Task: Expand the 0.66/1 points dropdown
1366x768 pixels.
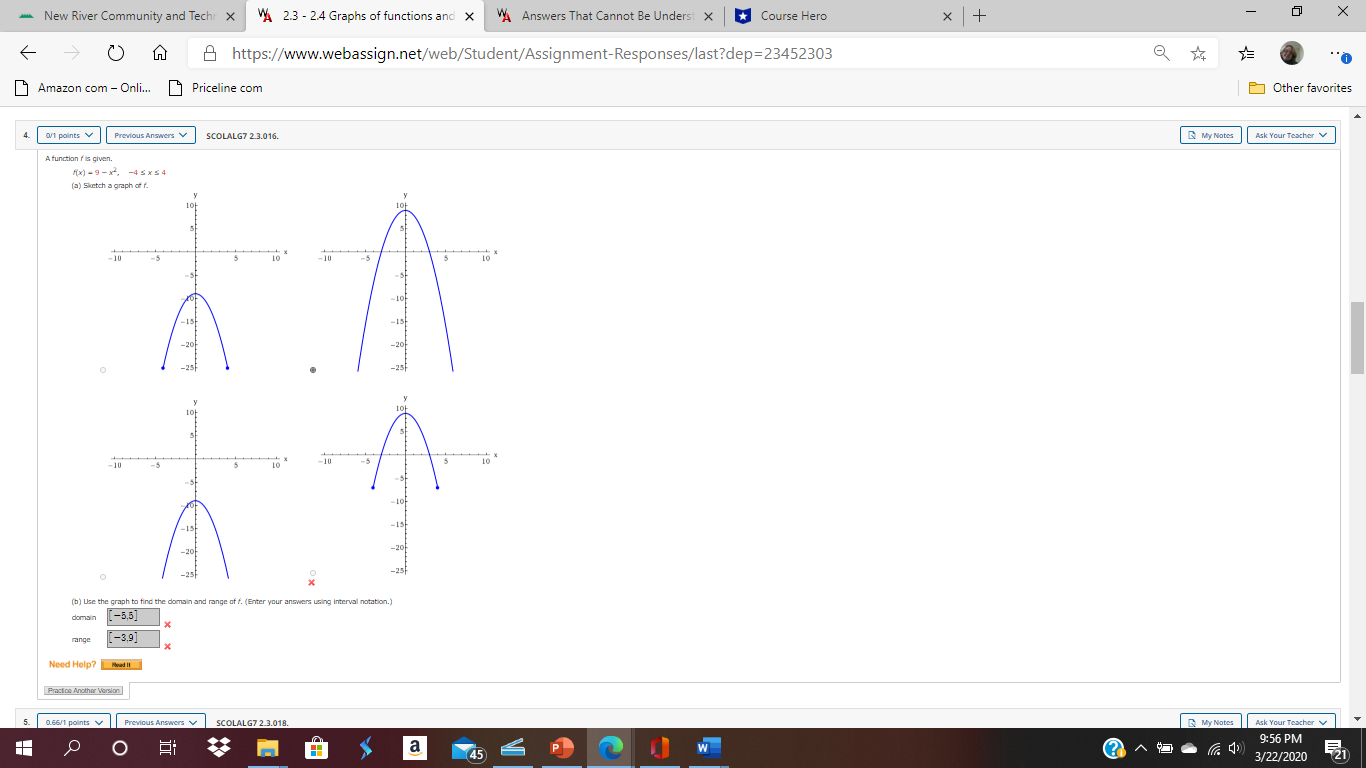Action: pos(73,722)
